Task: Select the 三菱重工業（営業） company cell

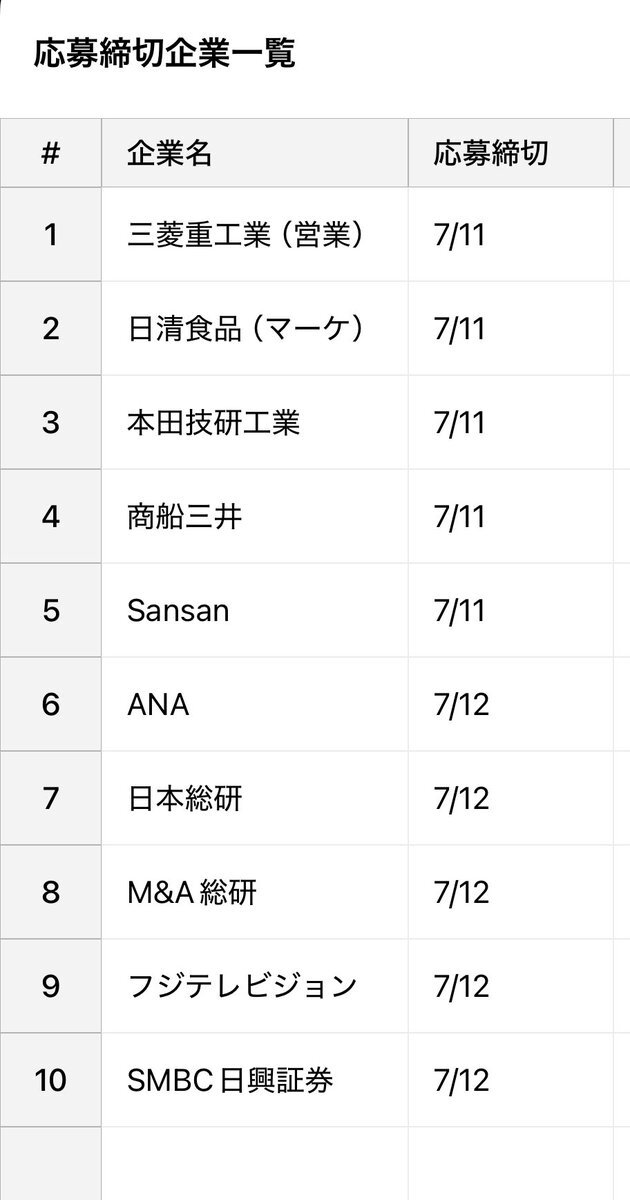Action: click(255, 235)
